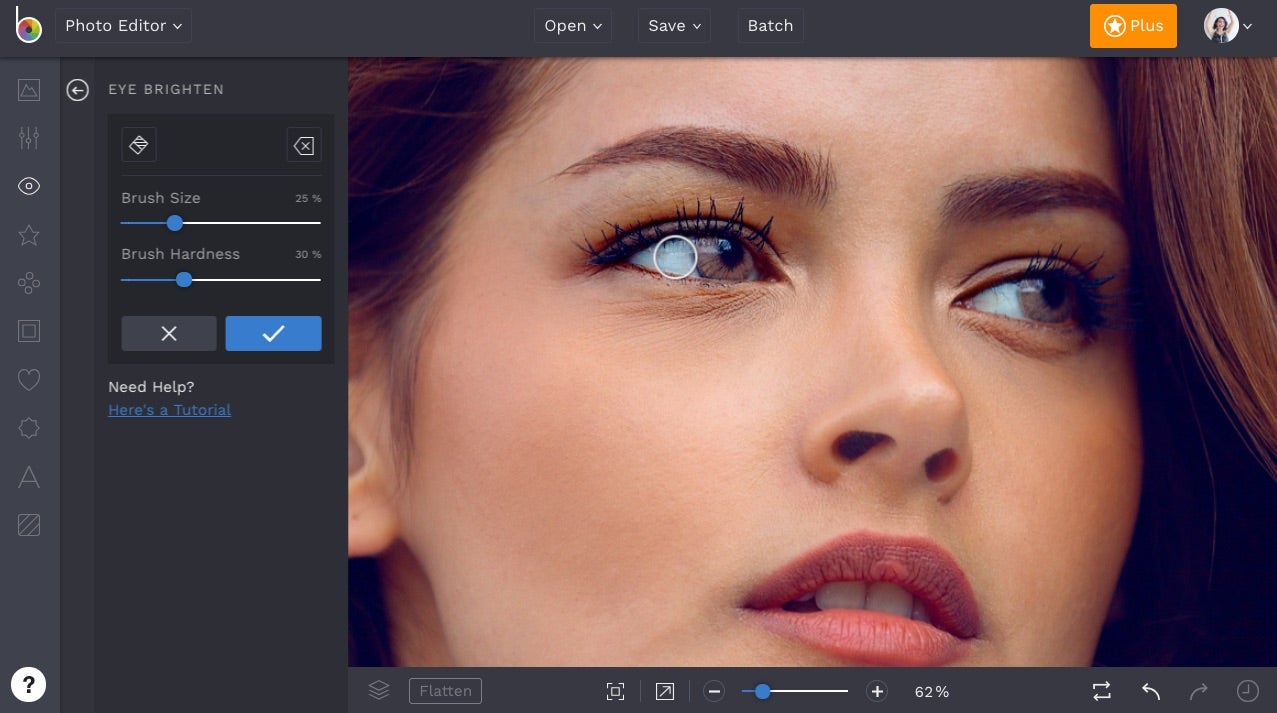Open the Overlays heart sidebar icon
Image resolution: width=1277 pixels, height=713 pixels.
coord(29,380)
